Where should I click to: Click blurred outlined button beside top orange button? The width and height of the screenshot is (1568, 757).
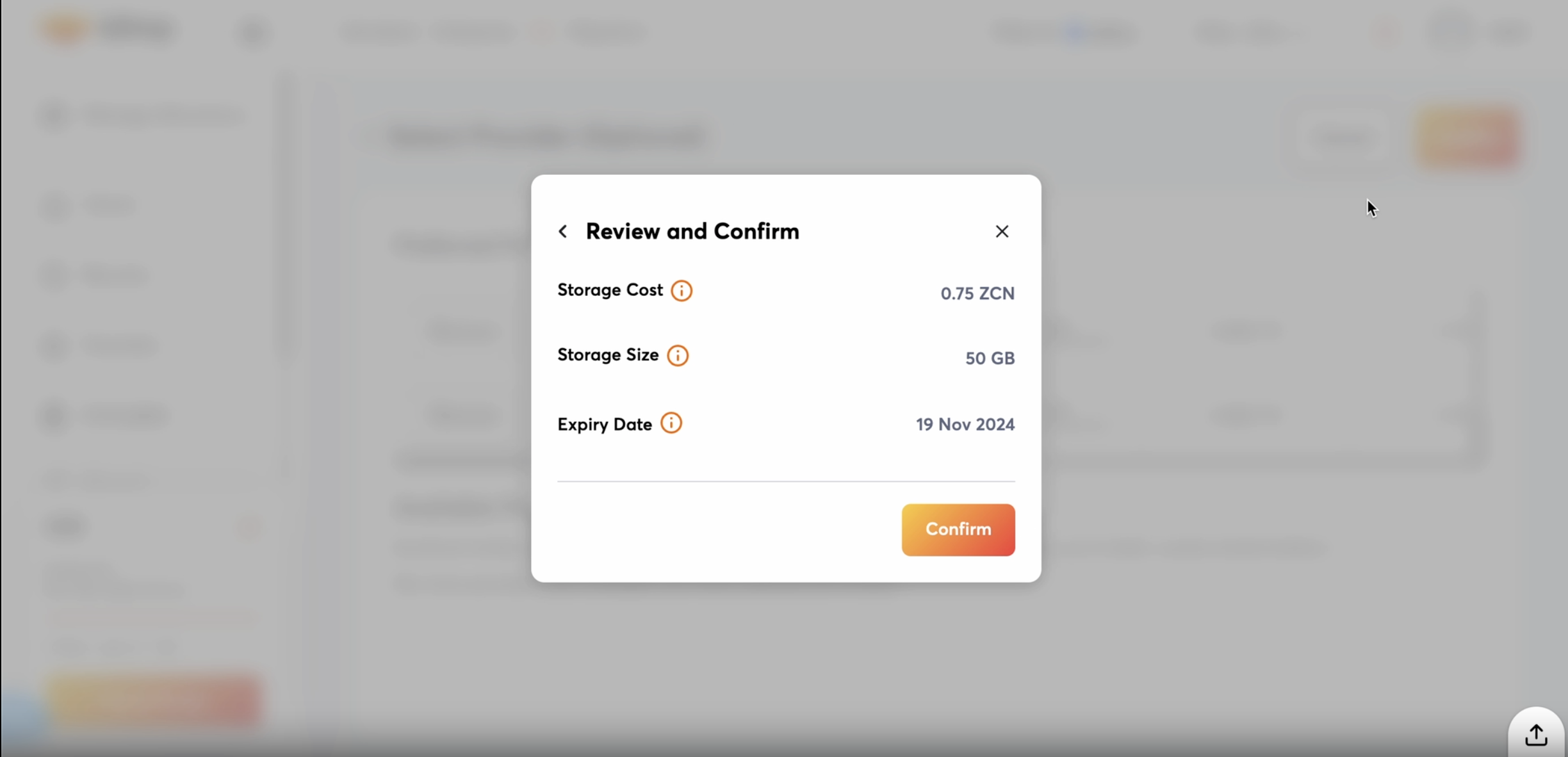coord(1343,137)
